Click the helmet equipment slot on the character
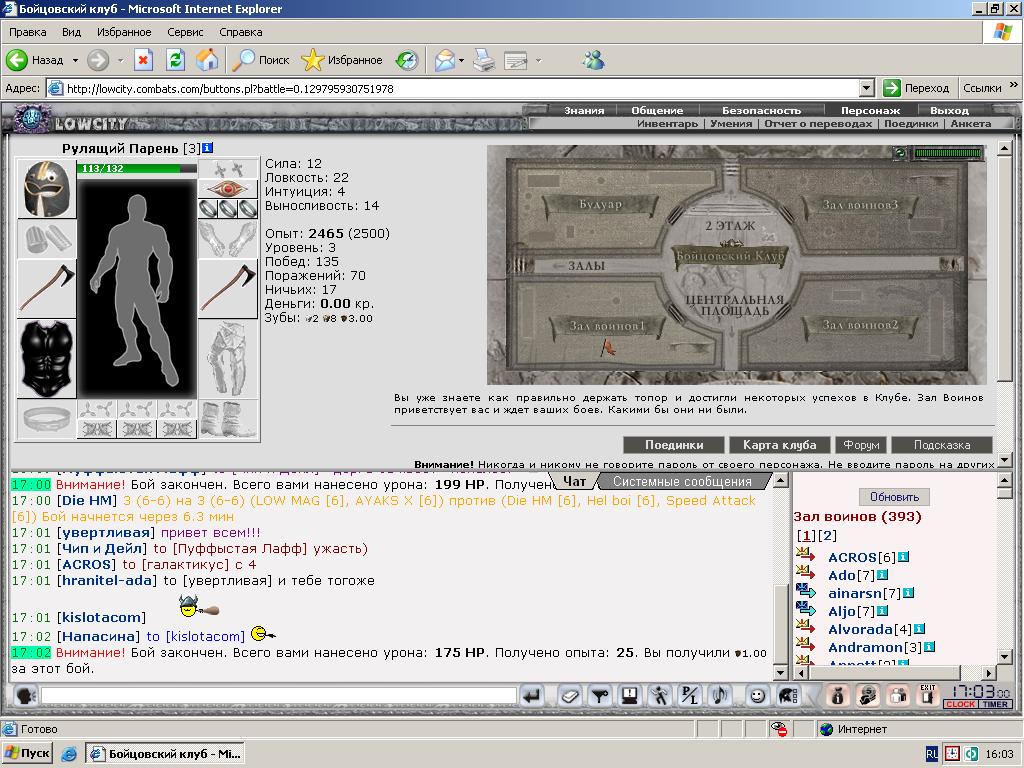Viewport: 1024px width, 768px height. tap(46, 189)
